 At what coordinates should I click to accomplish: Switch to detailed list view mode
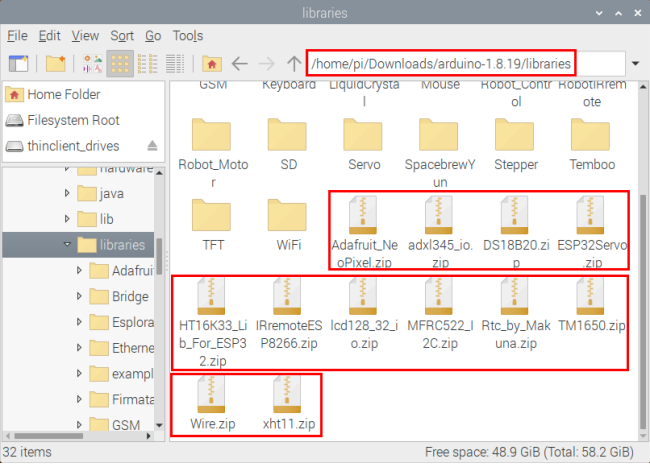point(175,64)
